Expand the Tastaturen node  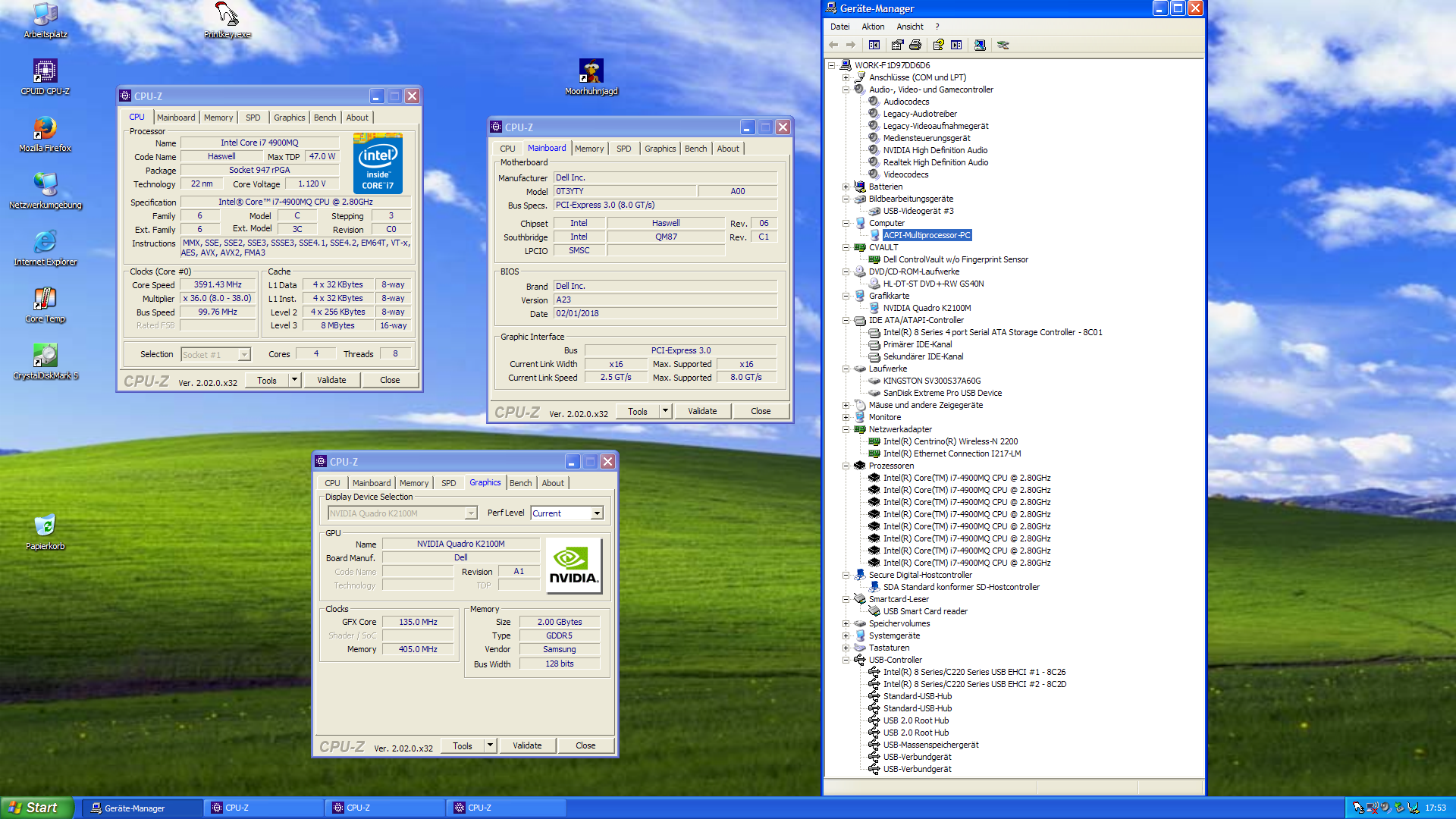[846, 648]
